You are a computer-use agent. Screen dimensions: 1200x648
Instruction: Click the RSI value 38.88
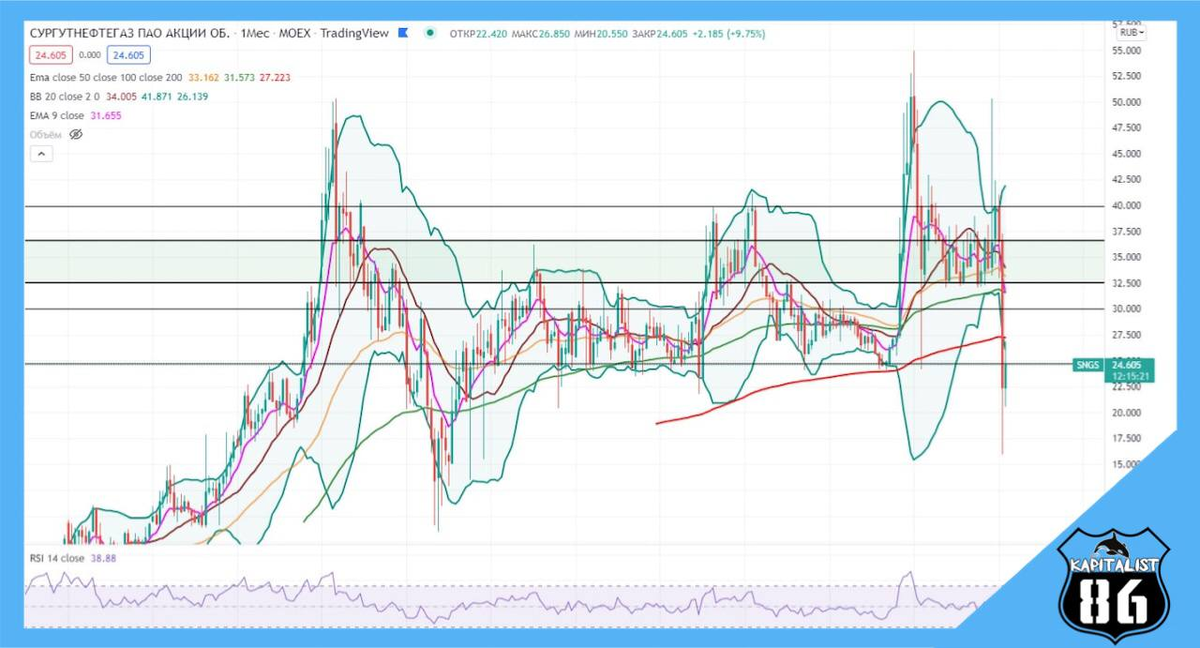103,558
